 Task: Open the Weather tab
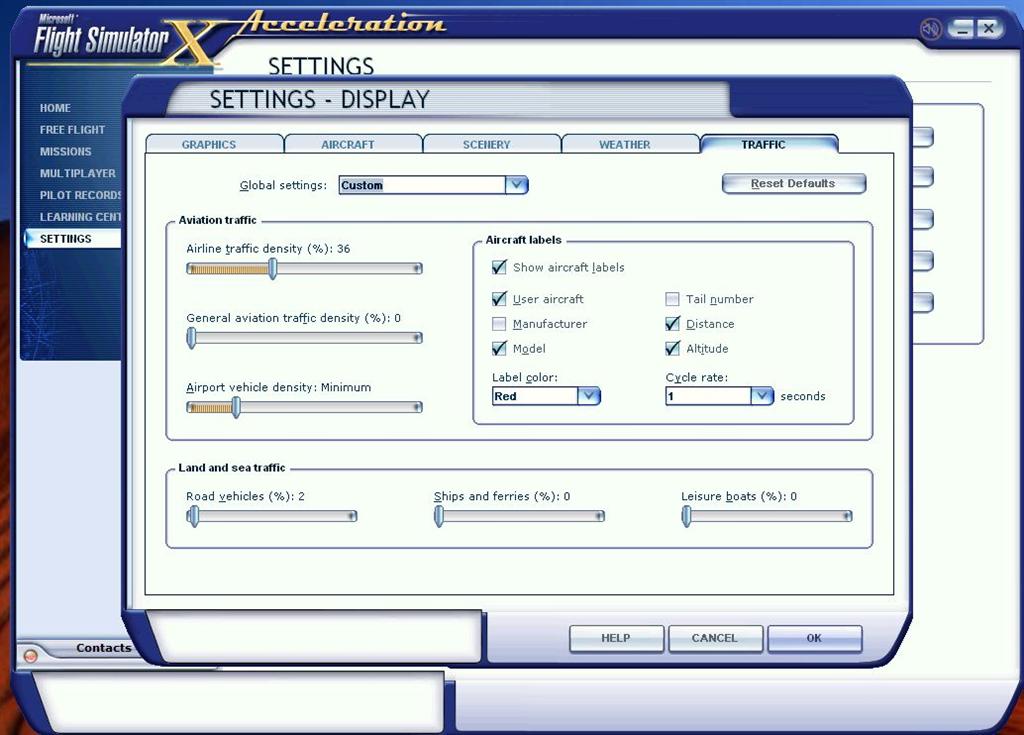(625, 145)
